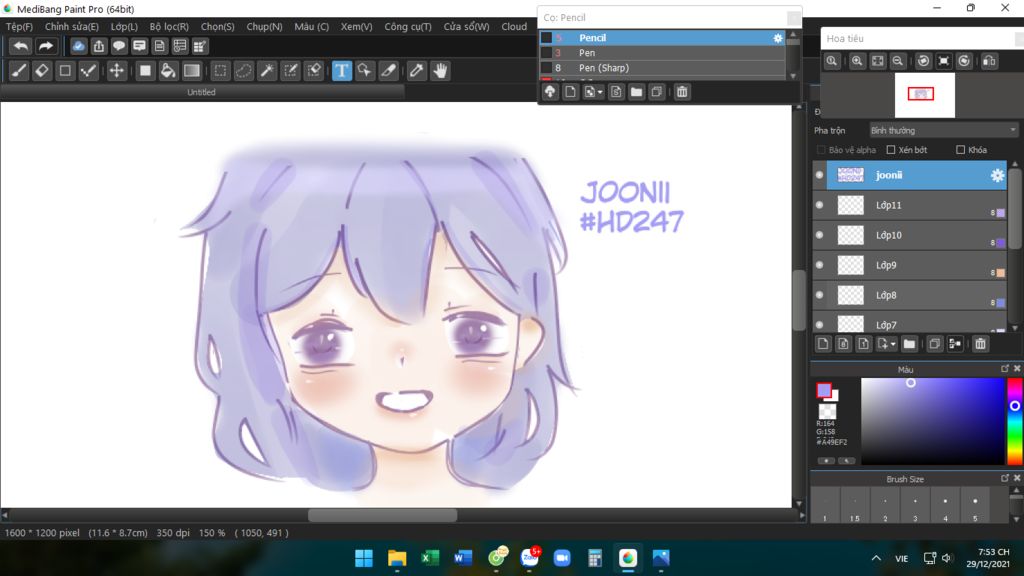1024x576 pixels.
Task: Click flip view icon in Navigator
Action: (989, 61)
